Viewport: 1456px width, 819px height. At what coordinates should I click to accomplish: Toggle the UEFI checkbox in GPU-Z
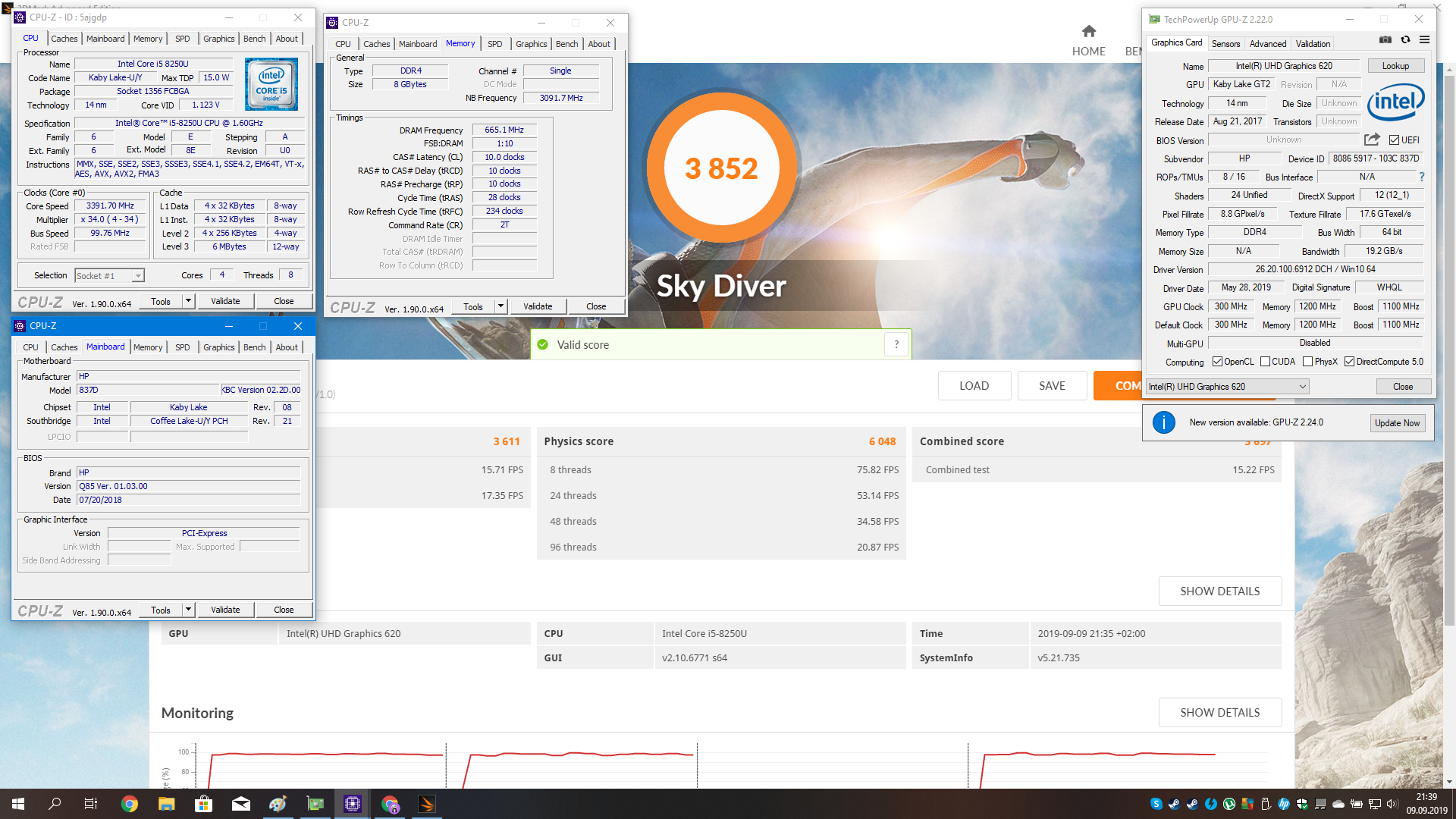point(1394,140)
